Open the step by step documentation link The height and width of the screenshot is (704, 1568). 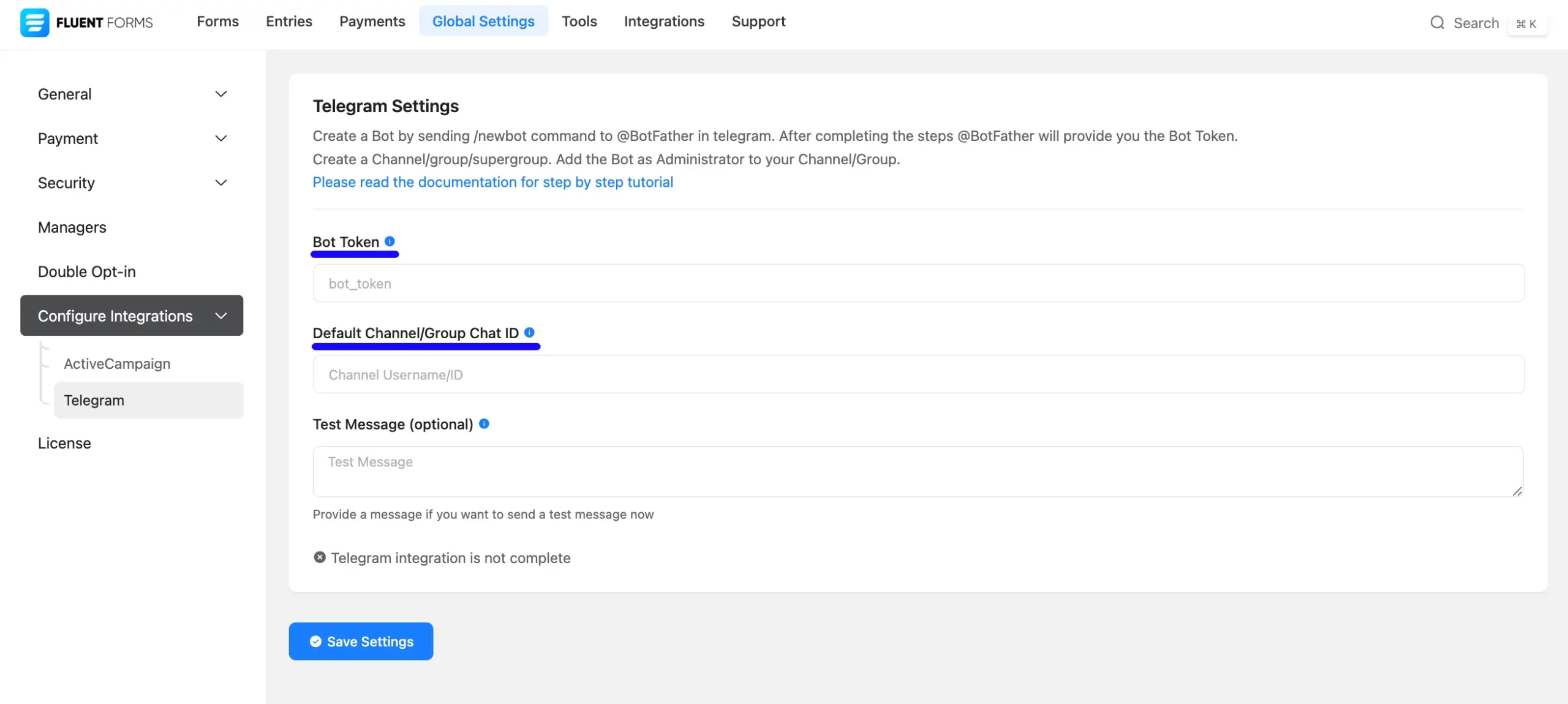pos(492,182)
